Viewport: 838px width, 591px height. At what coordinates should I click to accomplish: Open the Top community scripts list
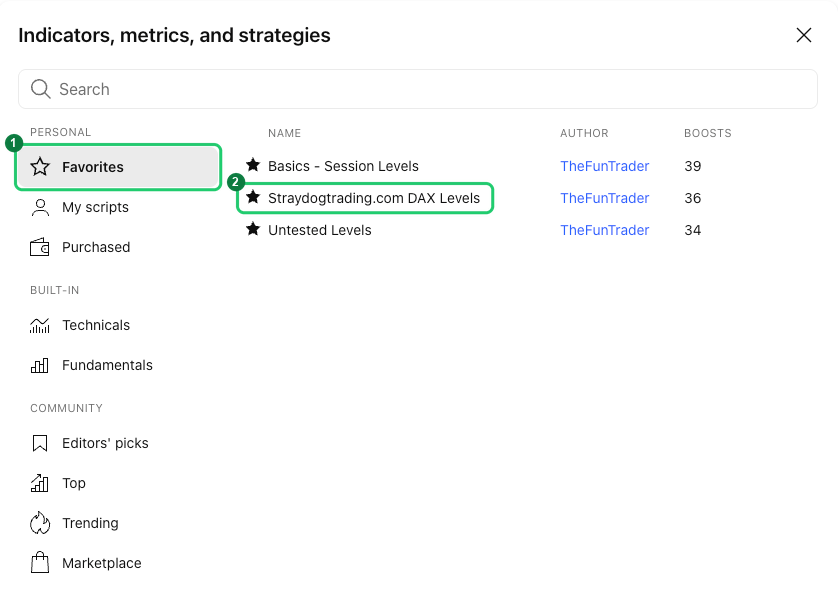click(118, 483)
